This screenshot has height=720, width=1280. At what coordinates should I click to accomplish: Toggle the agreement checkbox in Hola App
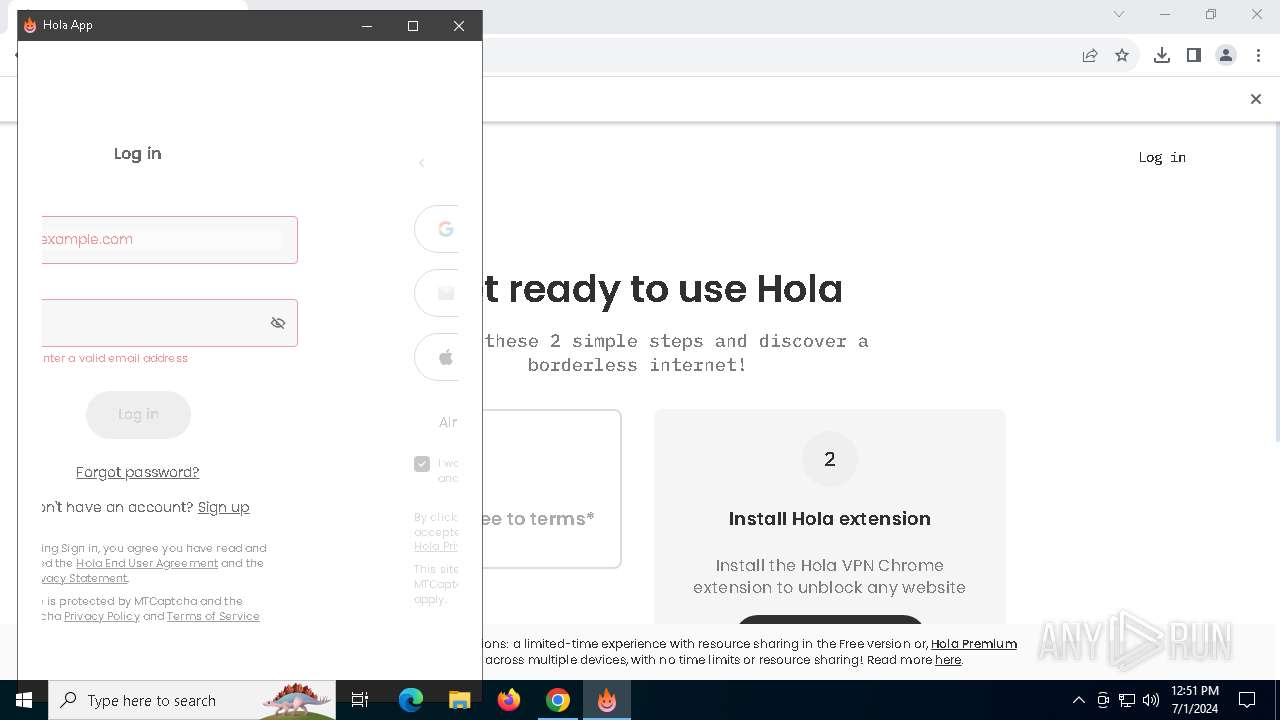tap(422, 464)
